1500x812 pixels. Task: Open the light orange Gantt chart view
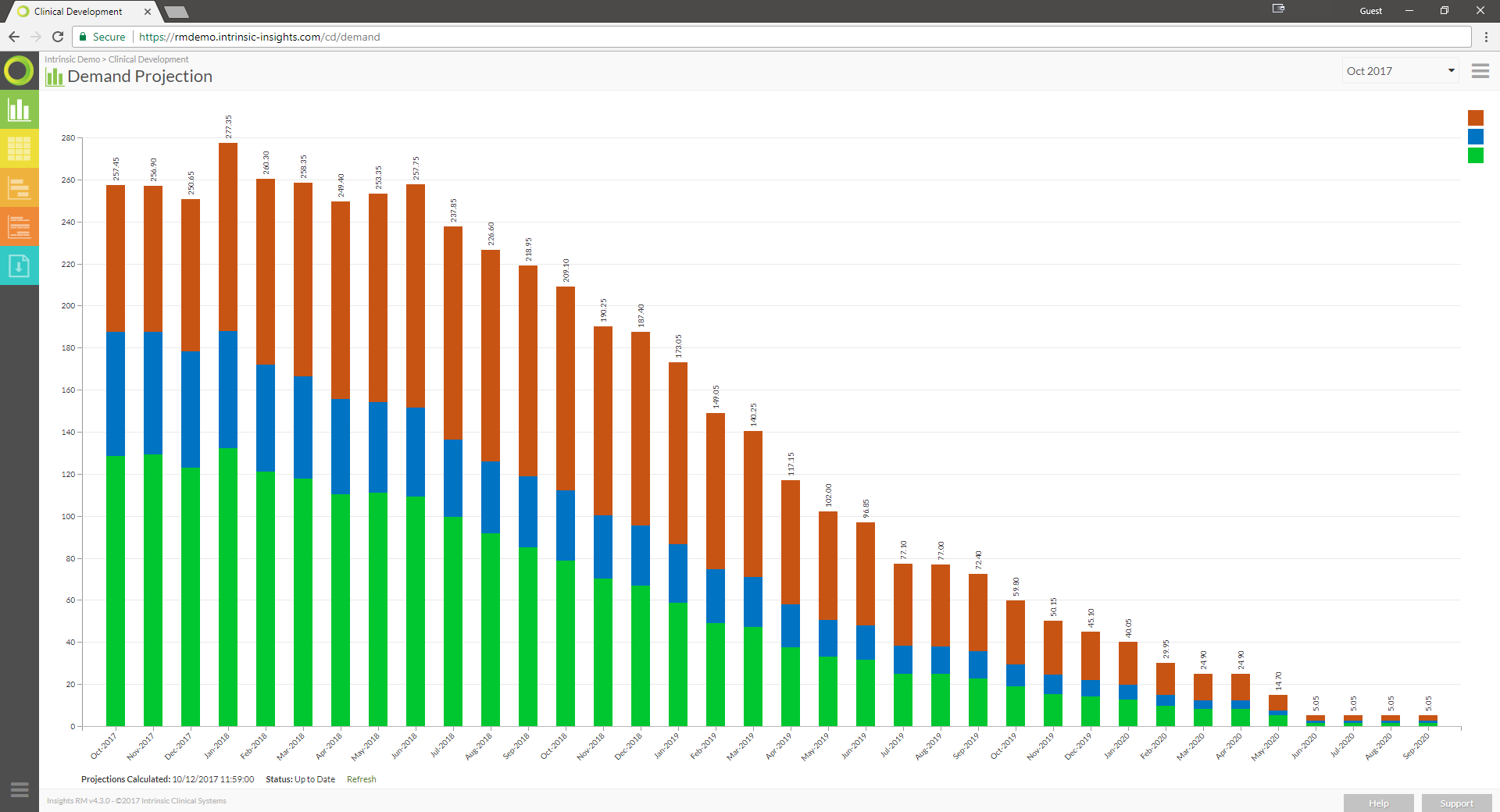point(19,187)
